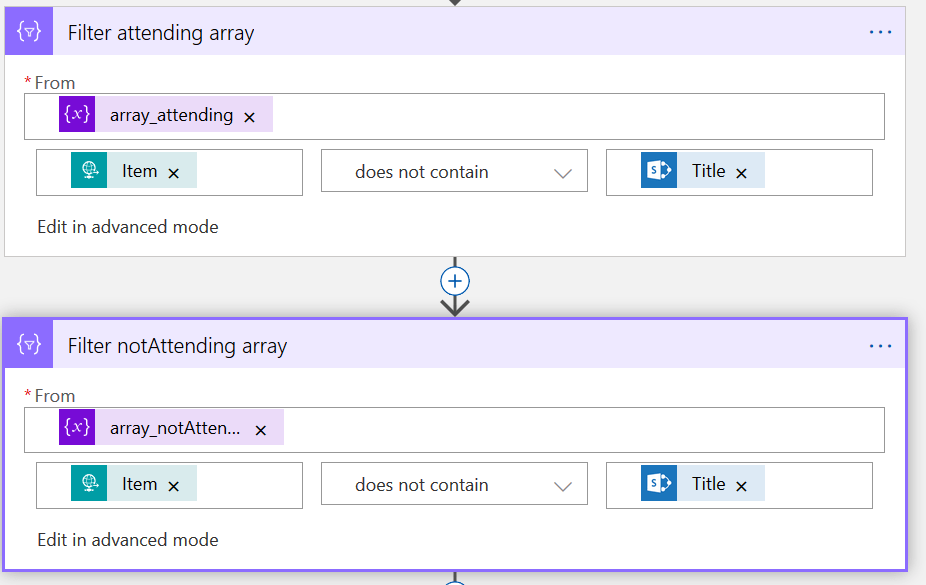Viewport: 926px width, 585px height.
Task: Remove Title token from notAttending filter
Action: click(742, 486)
